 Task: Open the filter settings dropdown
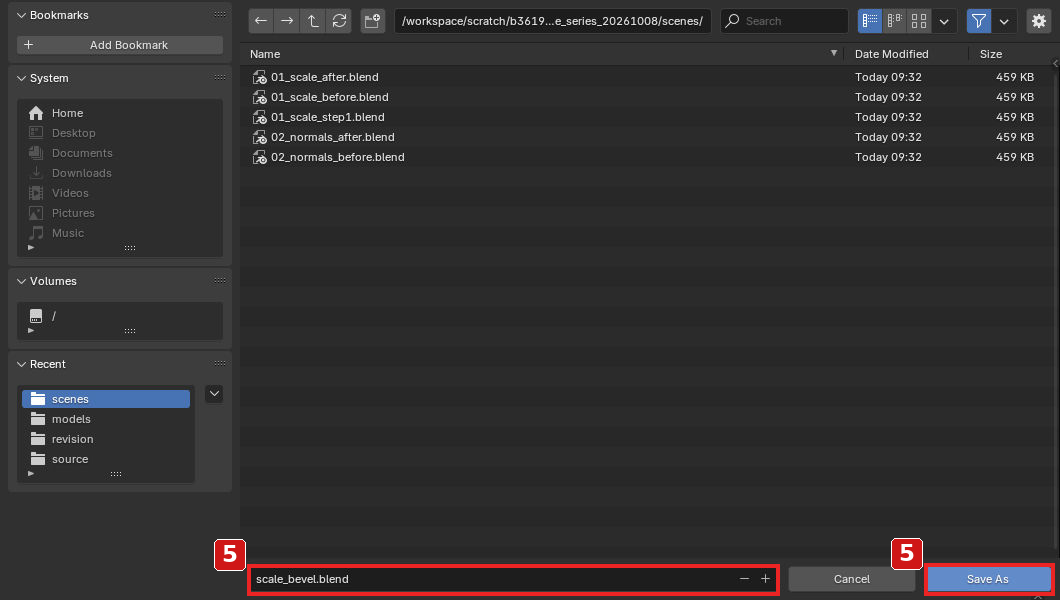point(1005,21)
